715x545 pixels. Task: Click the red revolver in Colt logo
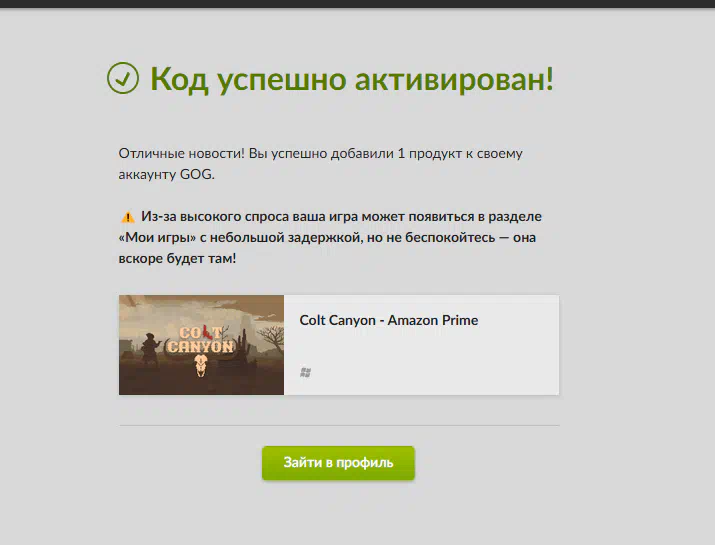point(207,332)
